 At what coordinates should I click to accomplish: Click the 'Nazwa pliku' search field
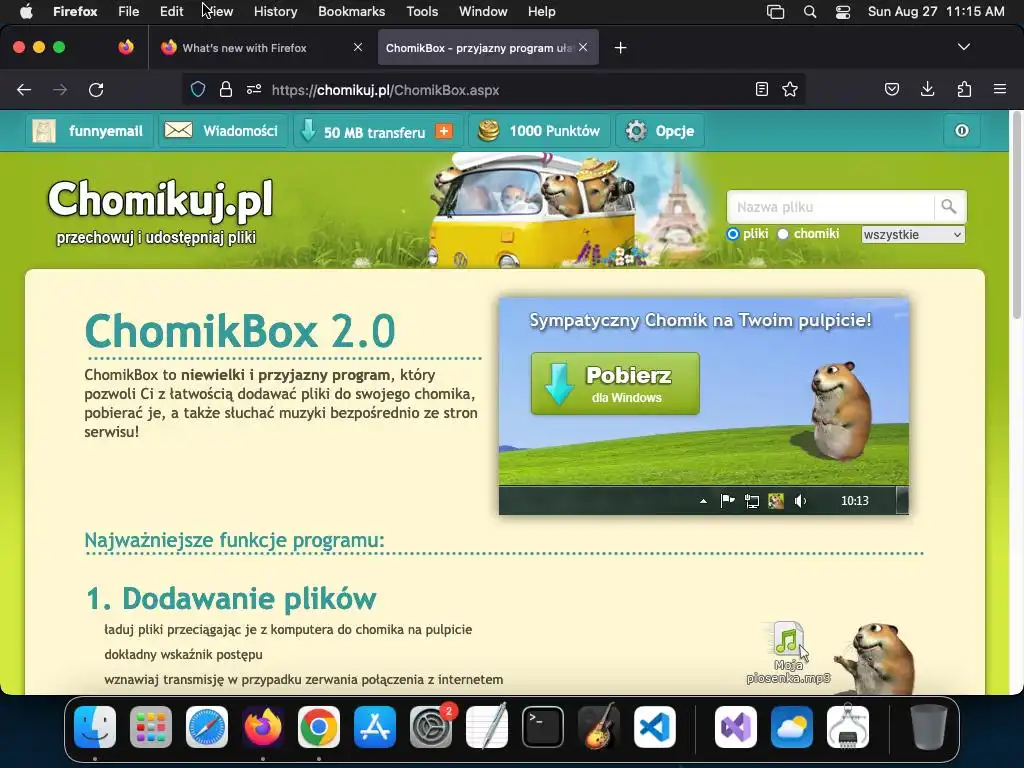tap(831, 207)
